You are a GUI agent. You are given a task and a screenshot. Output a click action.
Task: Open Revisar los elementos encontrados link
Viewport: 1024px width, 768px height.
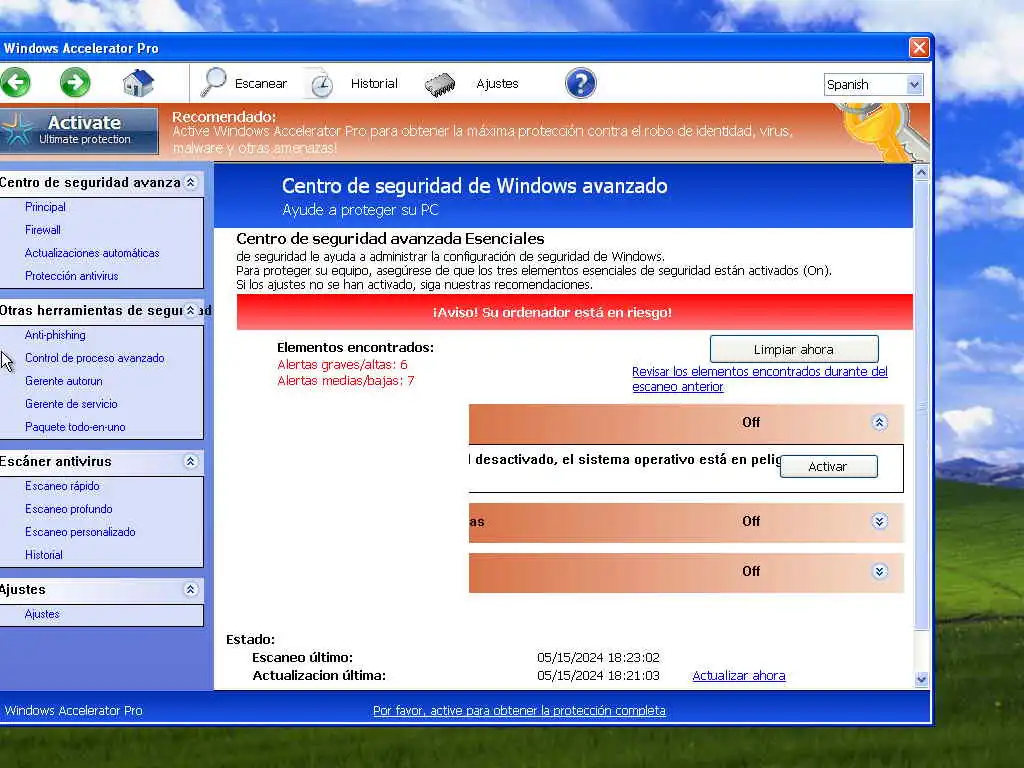click(760, 379)
